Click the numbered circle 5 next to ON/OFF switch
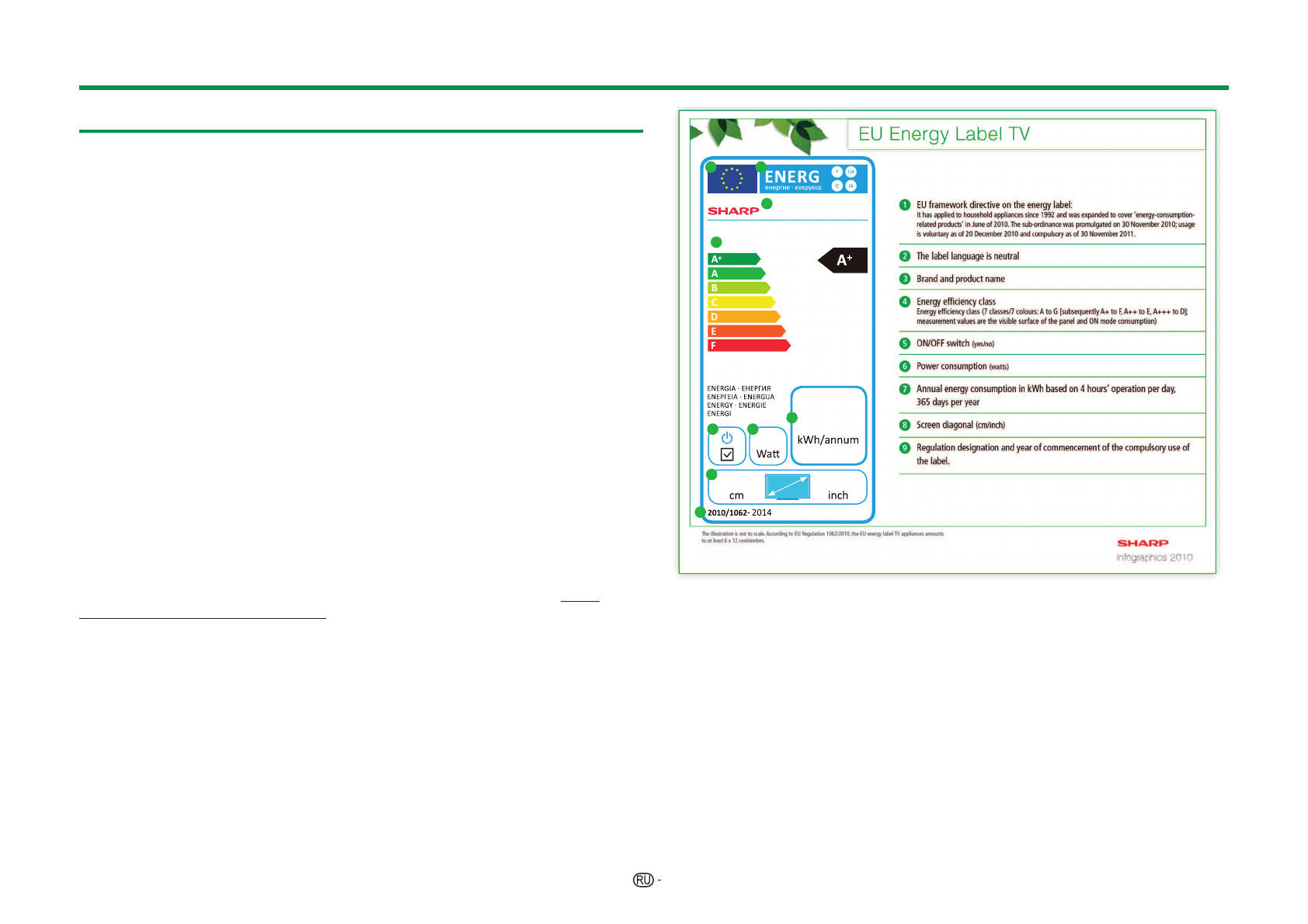This screenshot has width=1308, height=924. (x=905, y=343)
